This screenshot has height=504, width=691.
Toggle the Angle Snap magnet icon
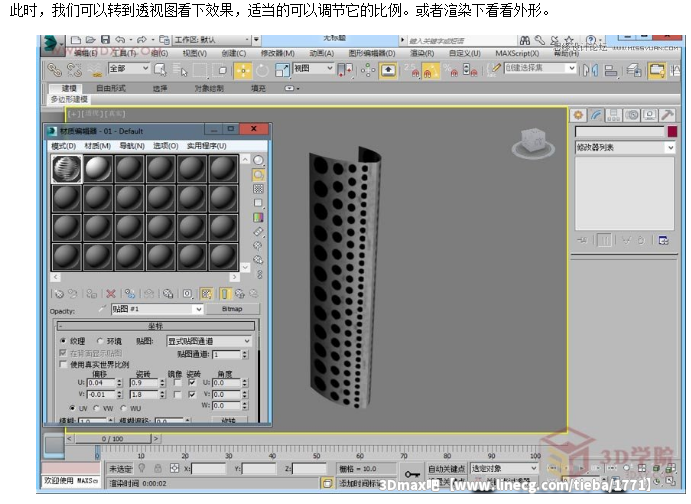(430, 70)
